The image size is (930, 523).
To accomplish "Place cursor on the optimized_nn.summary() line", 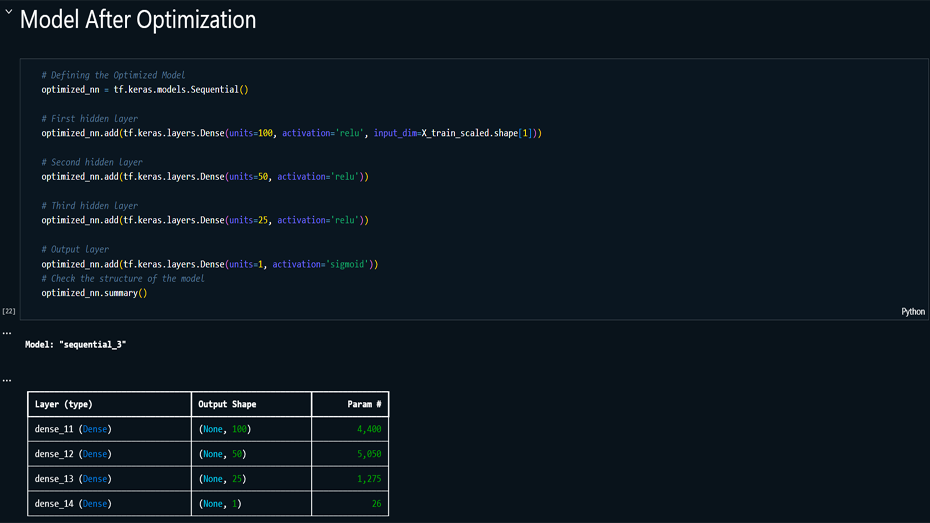I will [x=94, y=293].
